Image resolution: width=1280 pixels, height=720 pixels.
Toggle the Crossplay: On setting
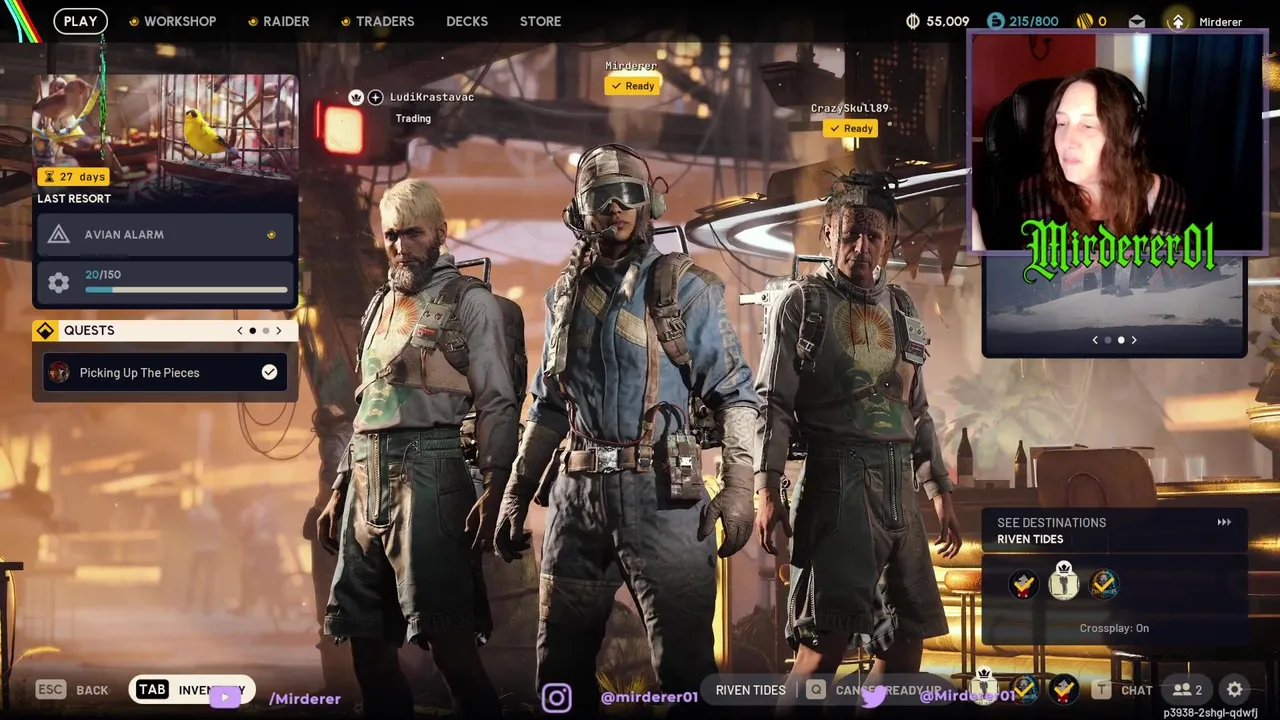(x=1114, y=628)
